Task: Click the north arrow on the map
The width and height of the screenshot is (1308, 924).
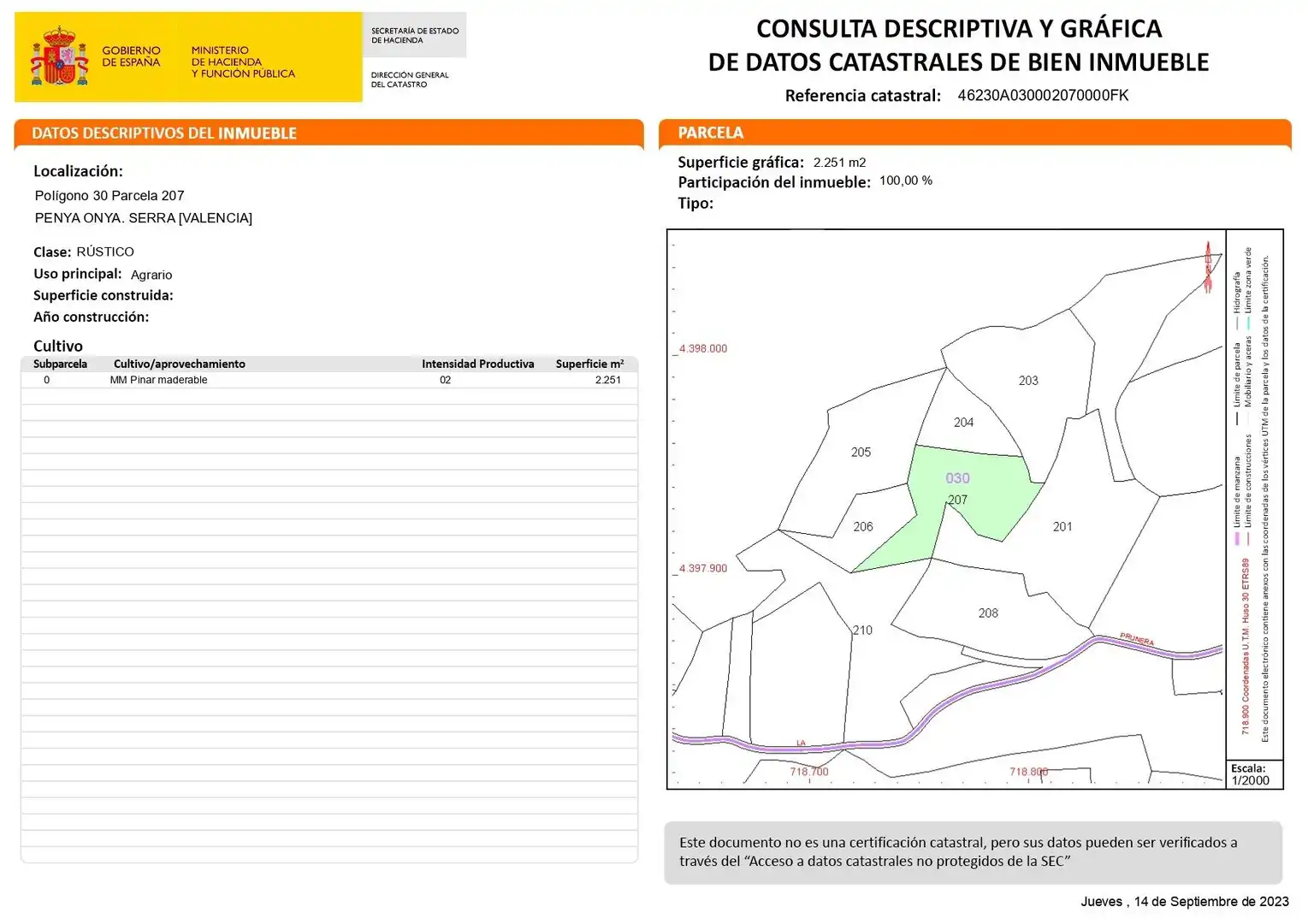Action: 1208,267
